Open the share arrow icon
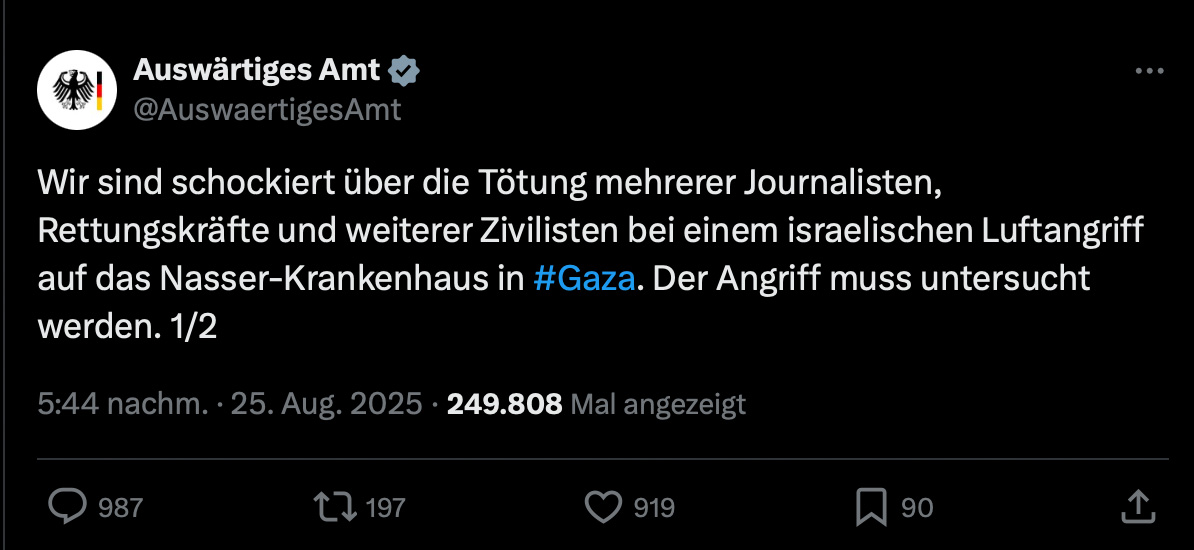The width and height of the screenshot is (1194, 550). [1138, 507]
